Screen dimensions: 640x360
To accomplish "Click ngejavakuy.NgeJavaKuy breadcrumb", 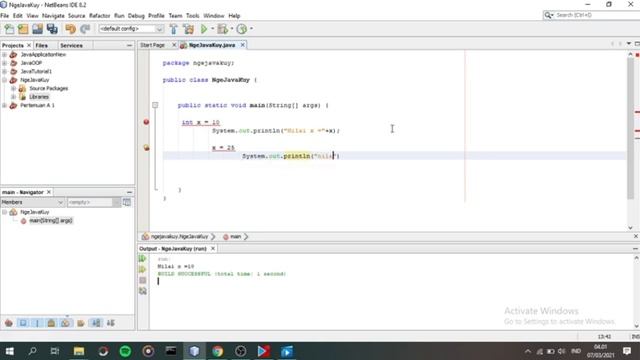I will pos(179,237).
